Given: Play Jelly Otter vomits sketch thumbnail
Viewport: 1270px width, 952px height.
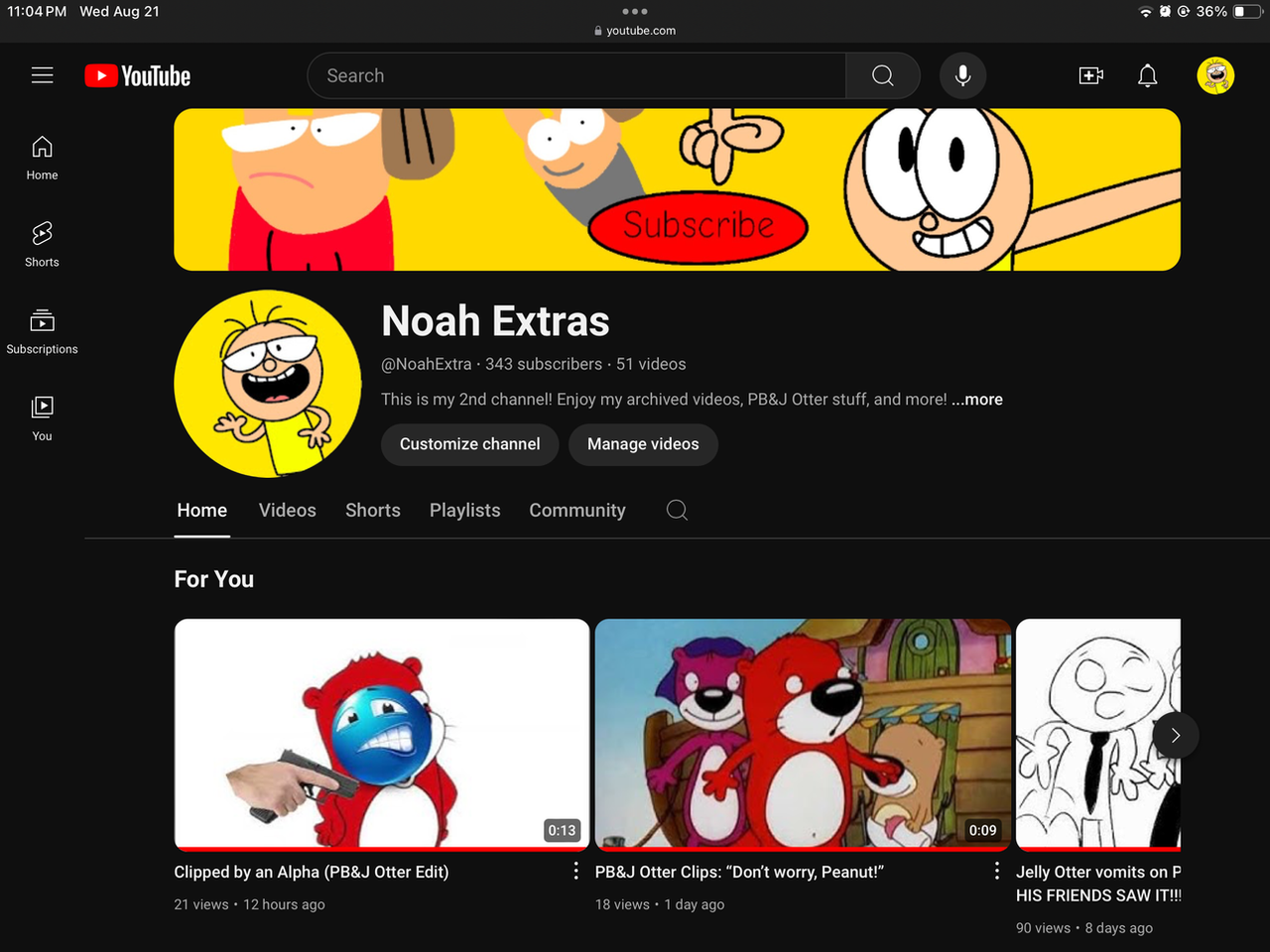Looking at the screenshot, I should (x=1098, y=735).
